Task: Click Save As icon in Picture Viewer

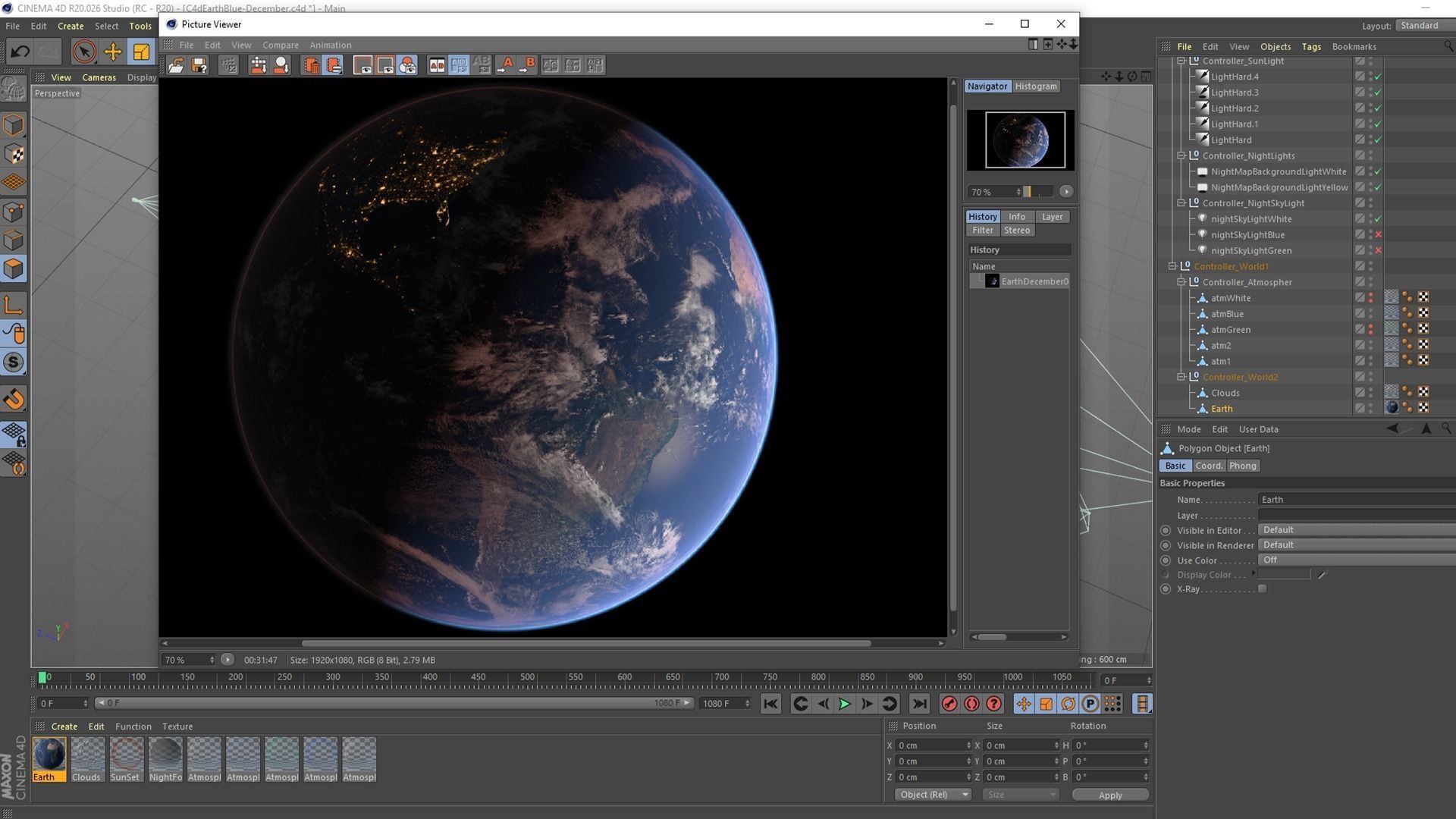Action: click(199, 65)
